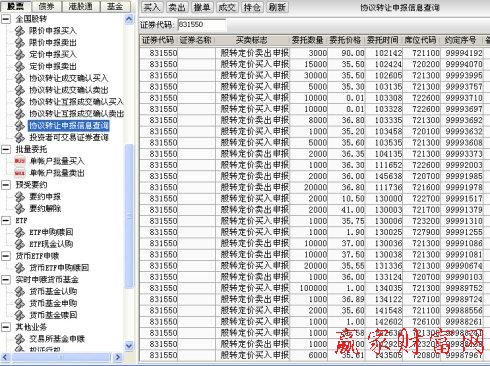Switch to the 债券 tab

46,7
